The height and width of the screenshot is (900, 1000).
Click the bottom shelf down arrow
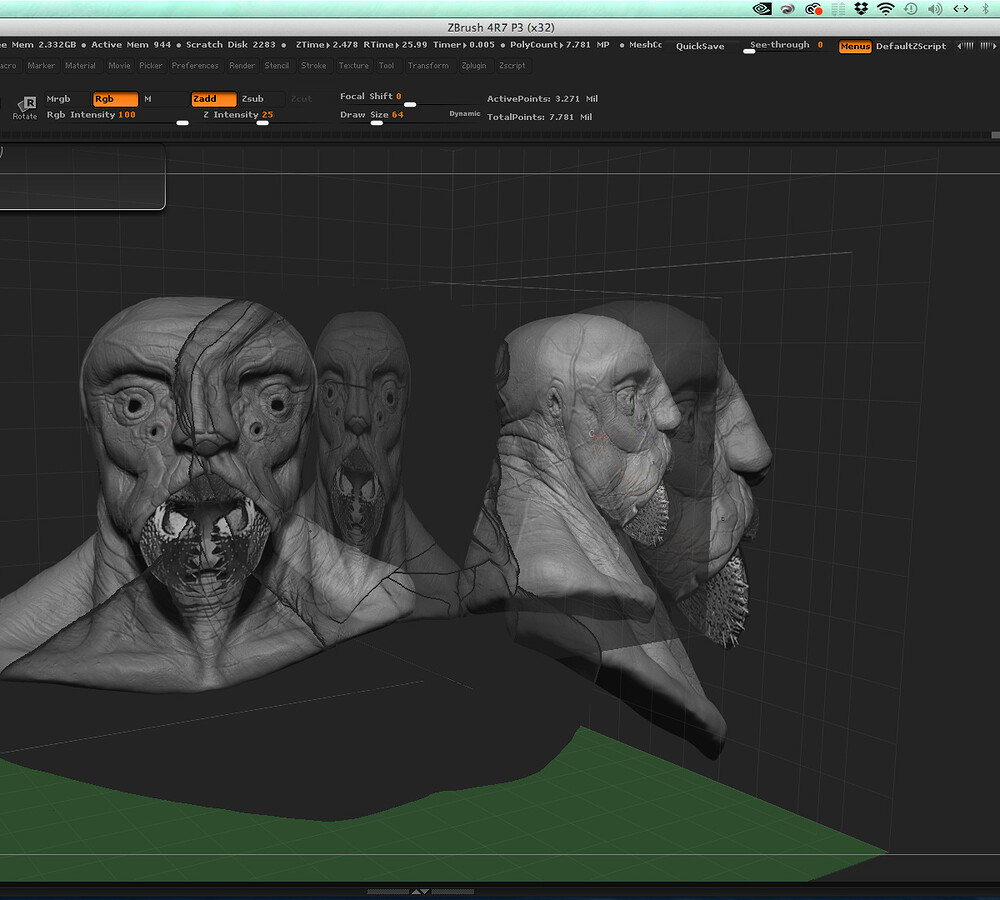pyautogui.click(x=425, y=891)
